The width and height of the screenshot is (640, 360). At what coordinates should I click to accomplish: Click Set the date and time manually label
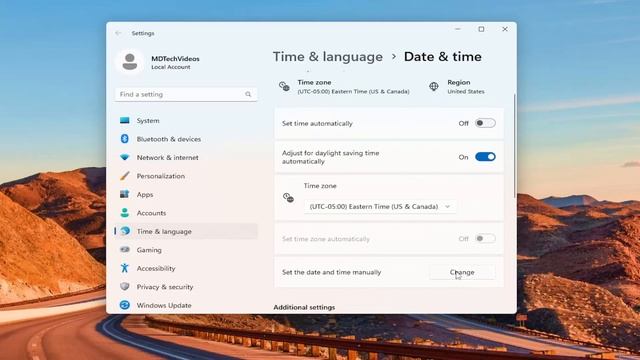pyautogui.click(x=331, y=272)
